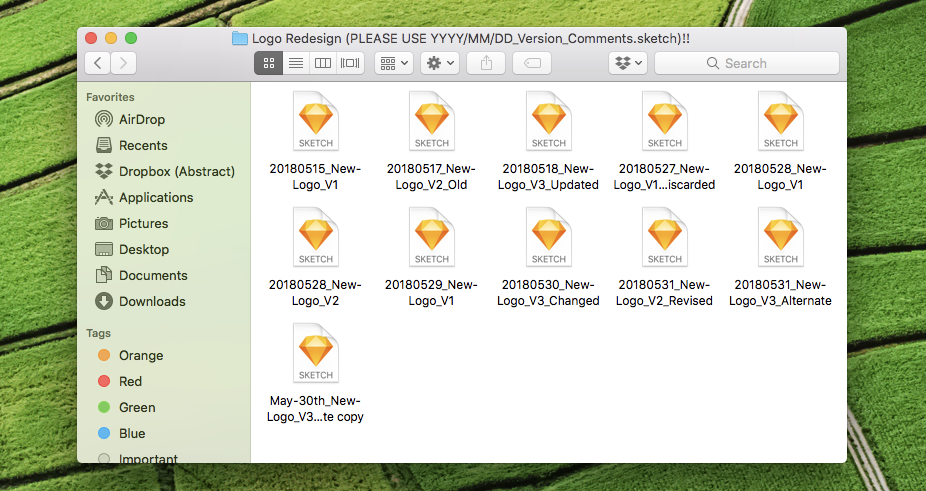Select May-30th_New-Logo_V3...te copy file icon
Image resolution: width=926 pixels, height=491 pixels.
click(x=316, y=353)
